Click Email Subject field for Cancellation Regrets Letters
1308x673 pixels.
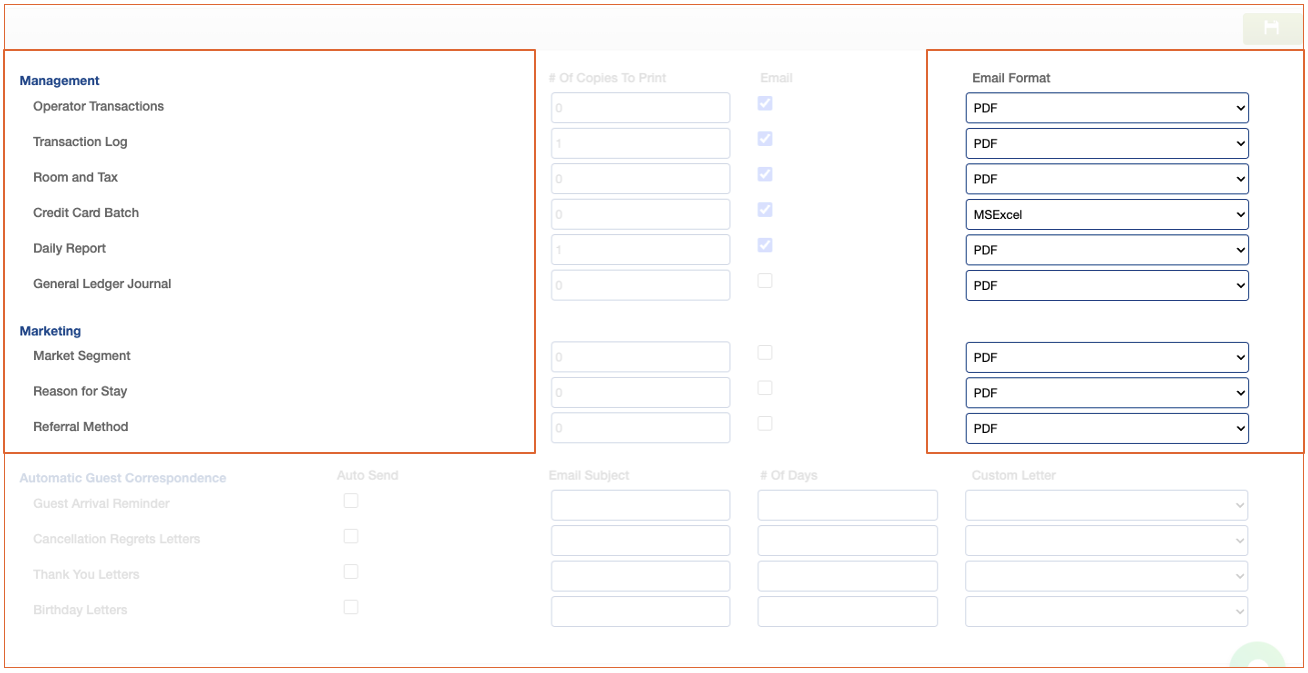[640, 541]
